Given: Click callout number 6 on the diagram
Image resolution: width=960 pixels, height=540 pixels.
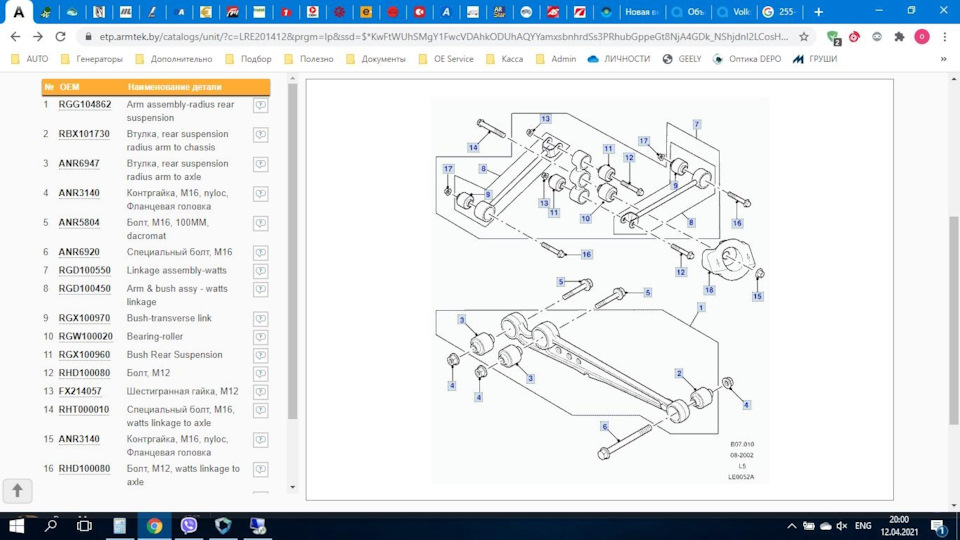Looking at the screenshot, I should click(604, 426).
